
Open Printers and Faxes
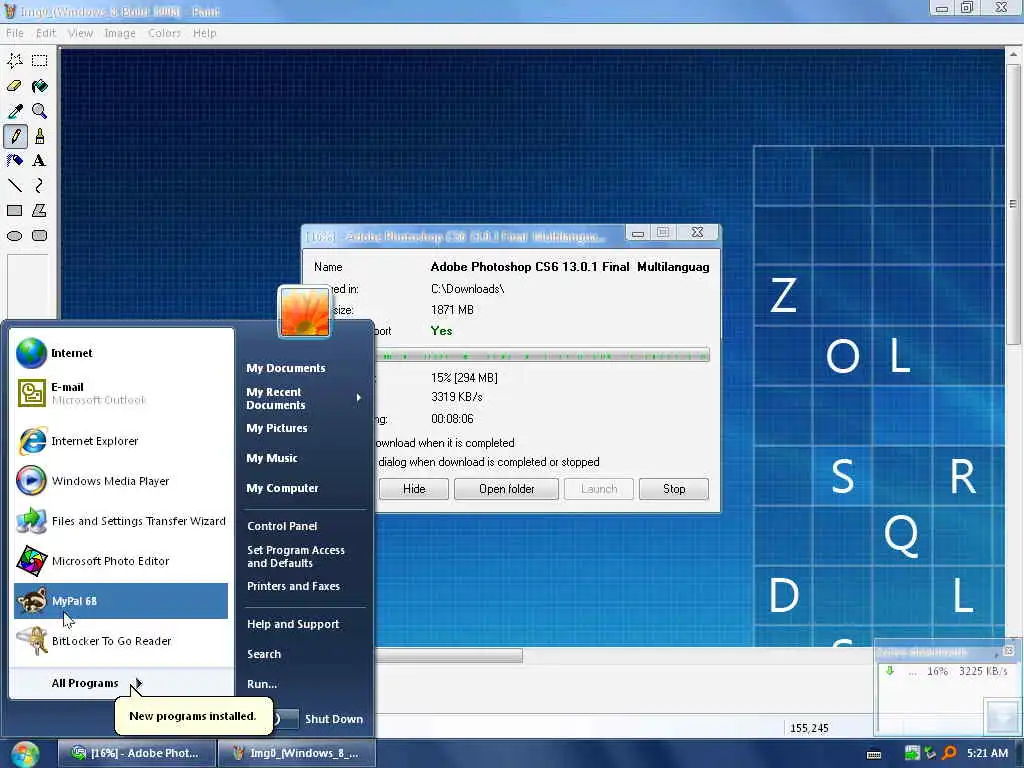[x=293, y=586]
